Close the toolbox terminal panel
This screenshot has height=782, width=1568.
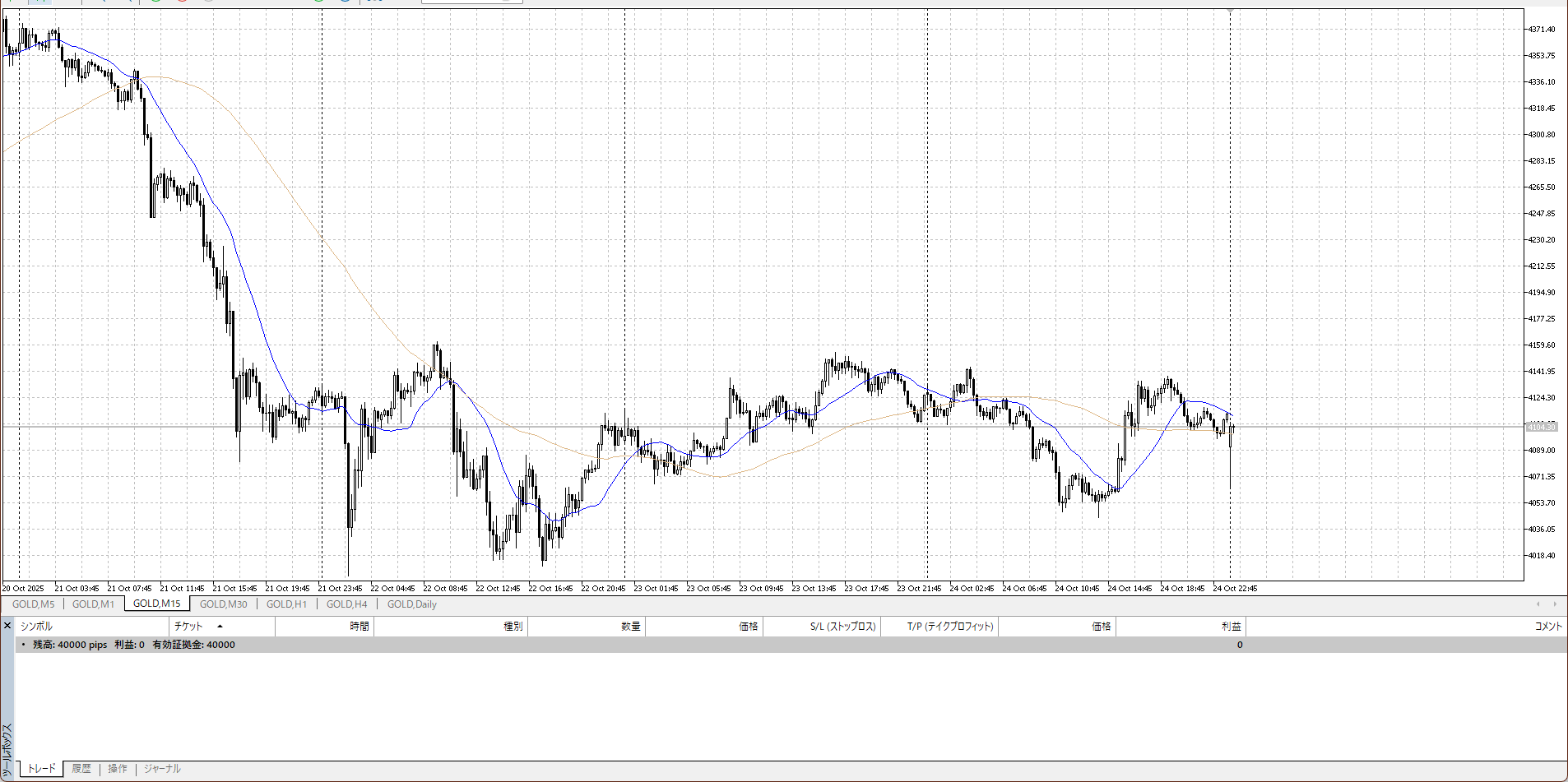click(7, 627)
